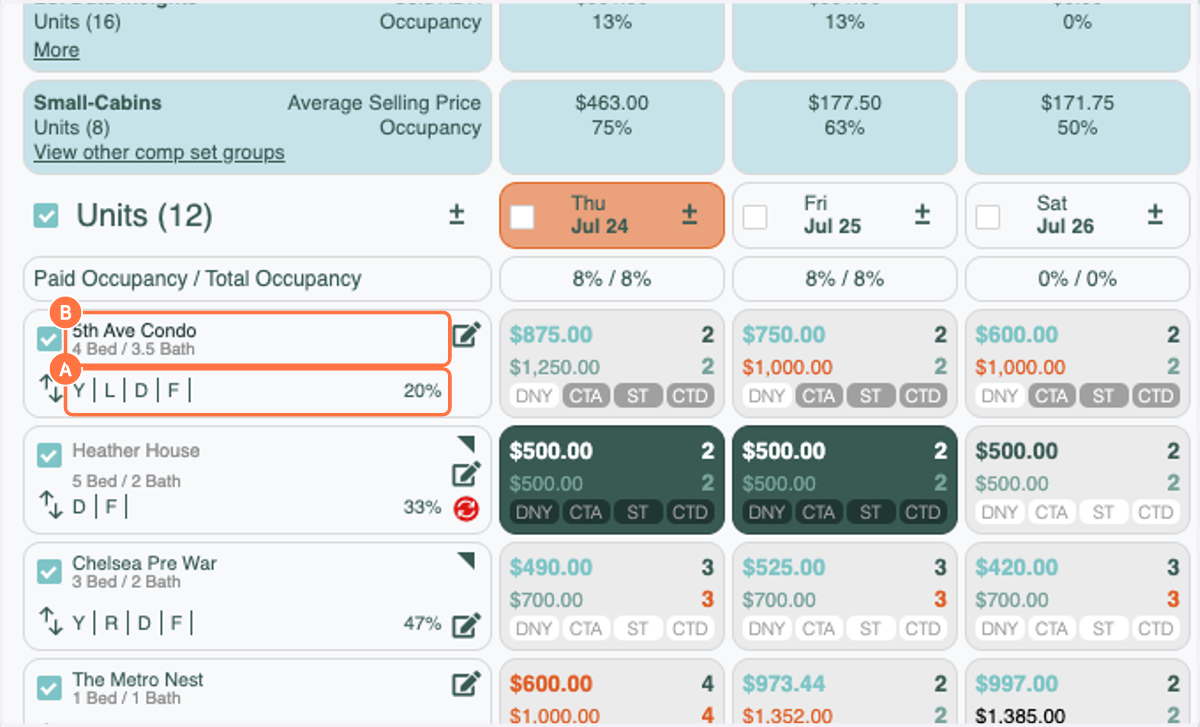Image resolution: width=1200 pixels, height=727 pixels.
Task: Toggle CTA tag on 5th Ave Condo Thursday
Action: (586, 396)
